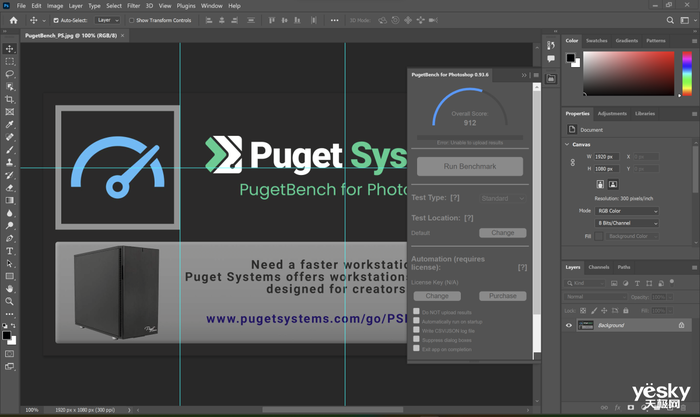Viewport: 700px width, 417px height.
Task: Select the Horizontal Type tool
Action: pos(10,250)
